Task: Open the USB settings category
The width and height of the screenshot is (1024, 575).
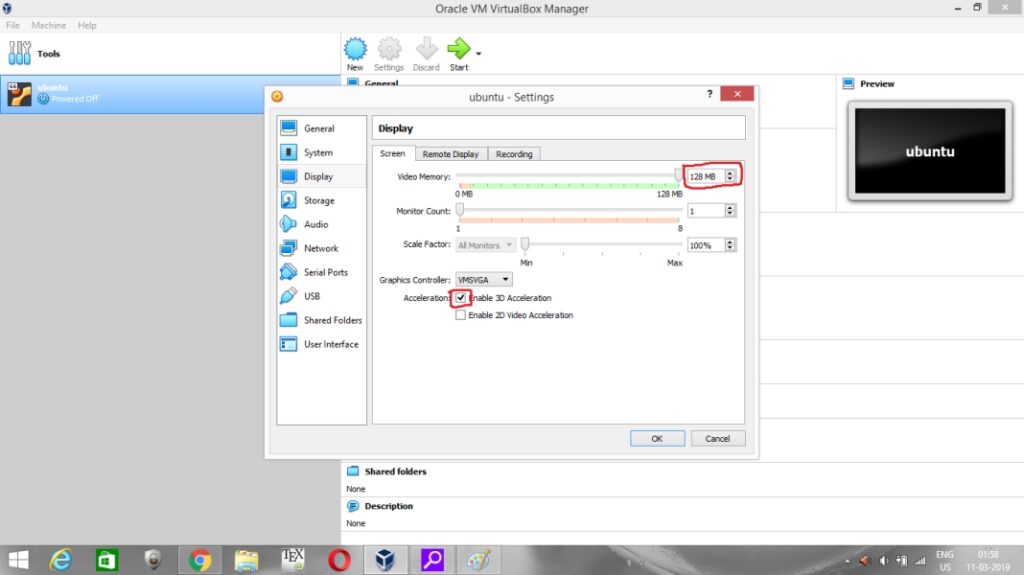Action: [x=321, y=296]
